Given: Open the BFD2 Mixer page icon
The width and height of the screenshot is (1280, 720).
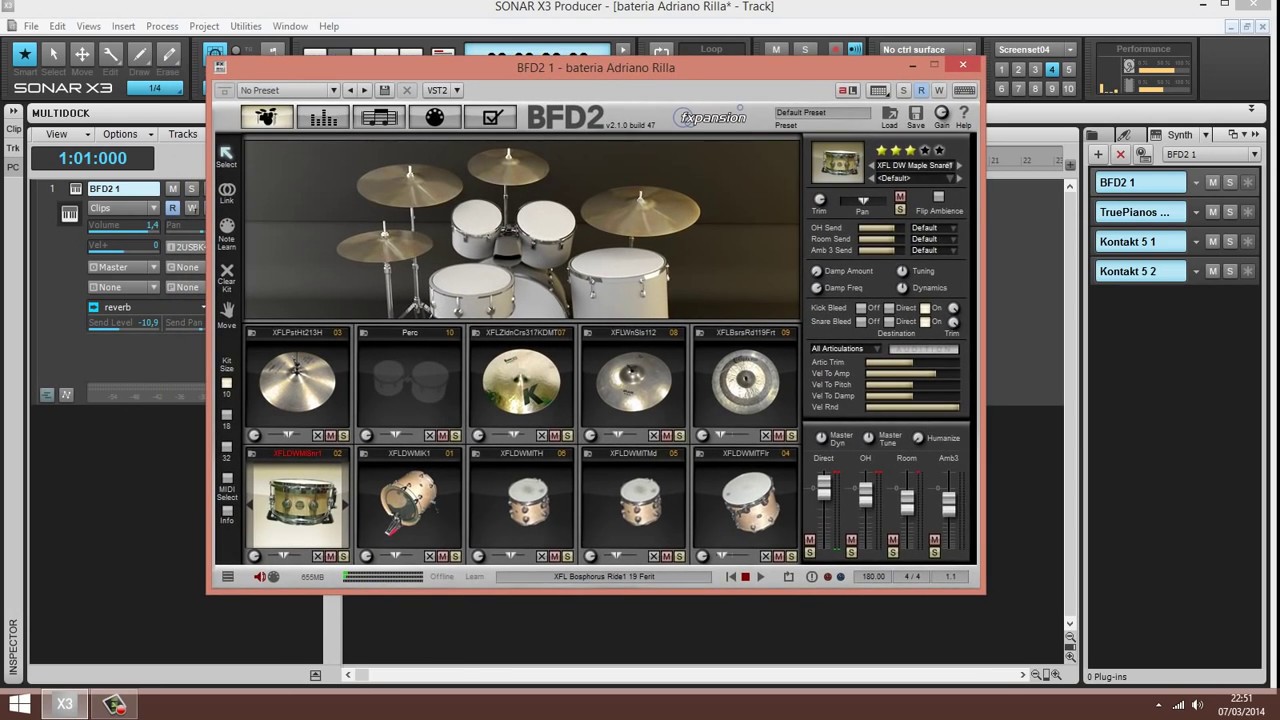Looking at the screenshot, I should pos(323,117).
